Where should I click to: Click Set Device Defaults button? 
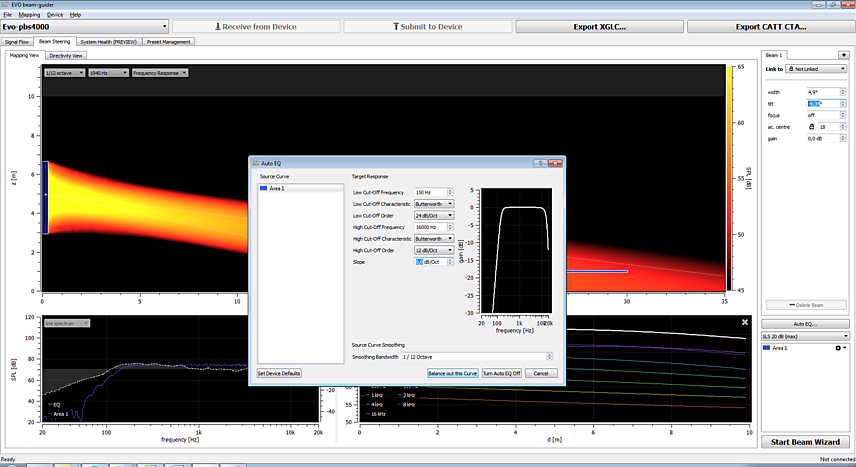[279, 373]
